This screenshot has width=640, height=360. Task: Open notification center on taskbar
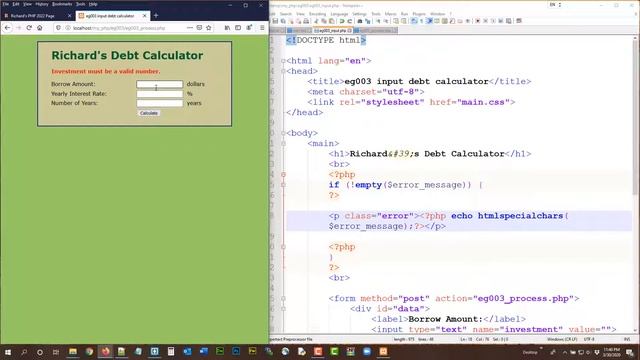click(x=630, y=352)
